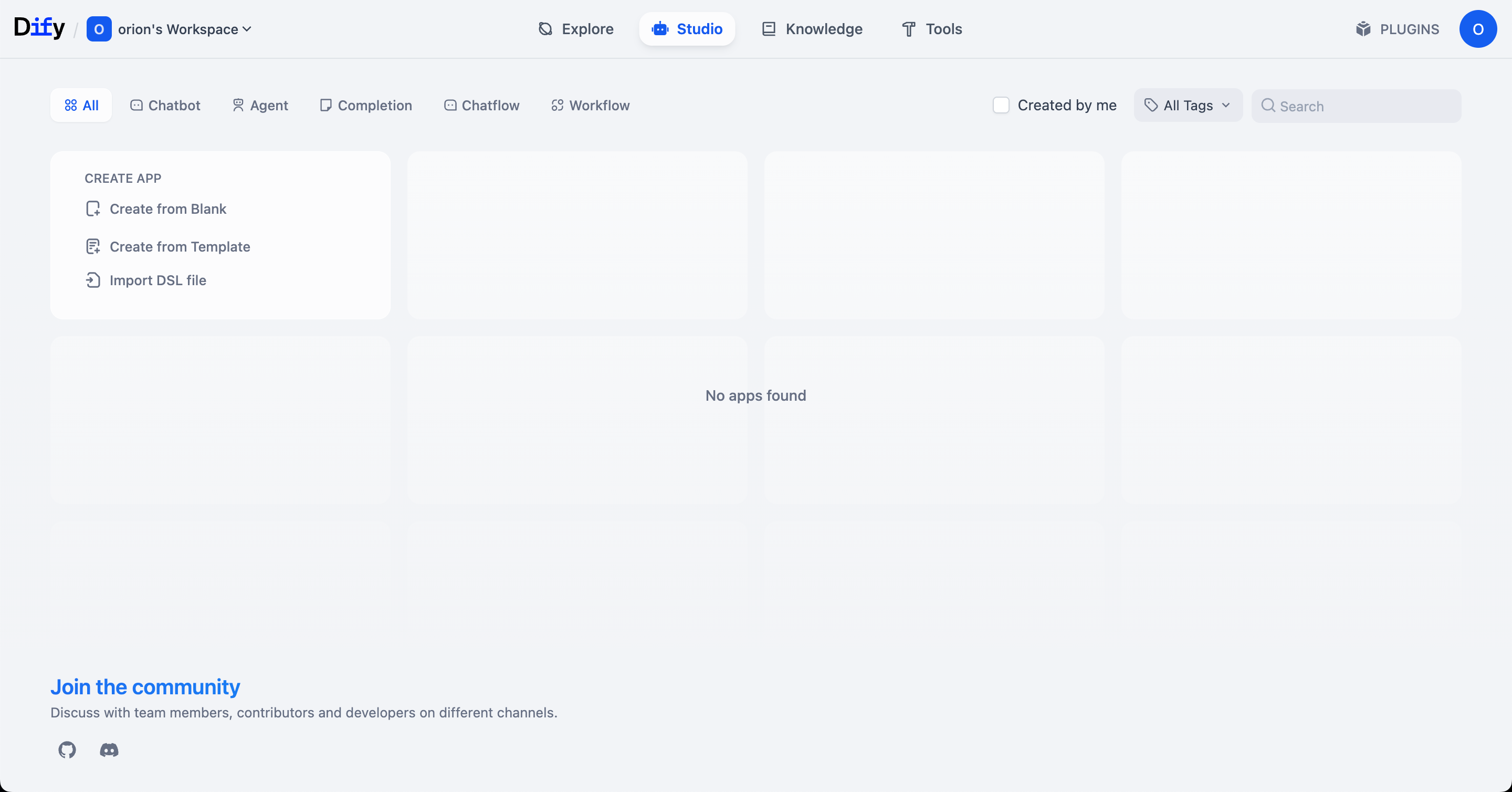
Task: Click the Tools hammer icon
Action: 908,29
